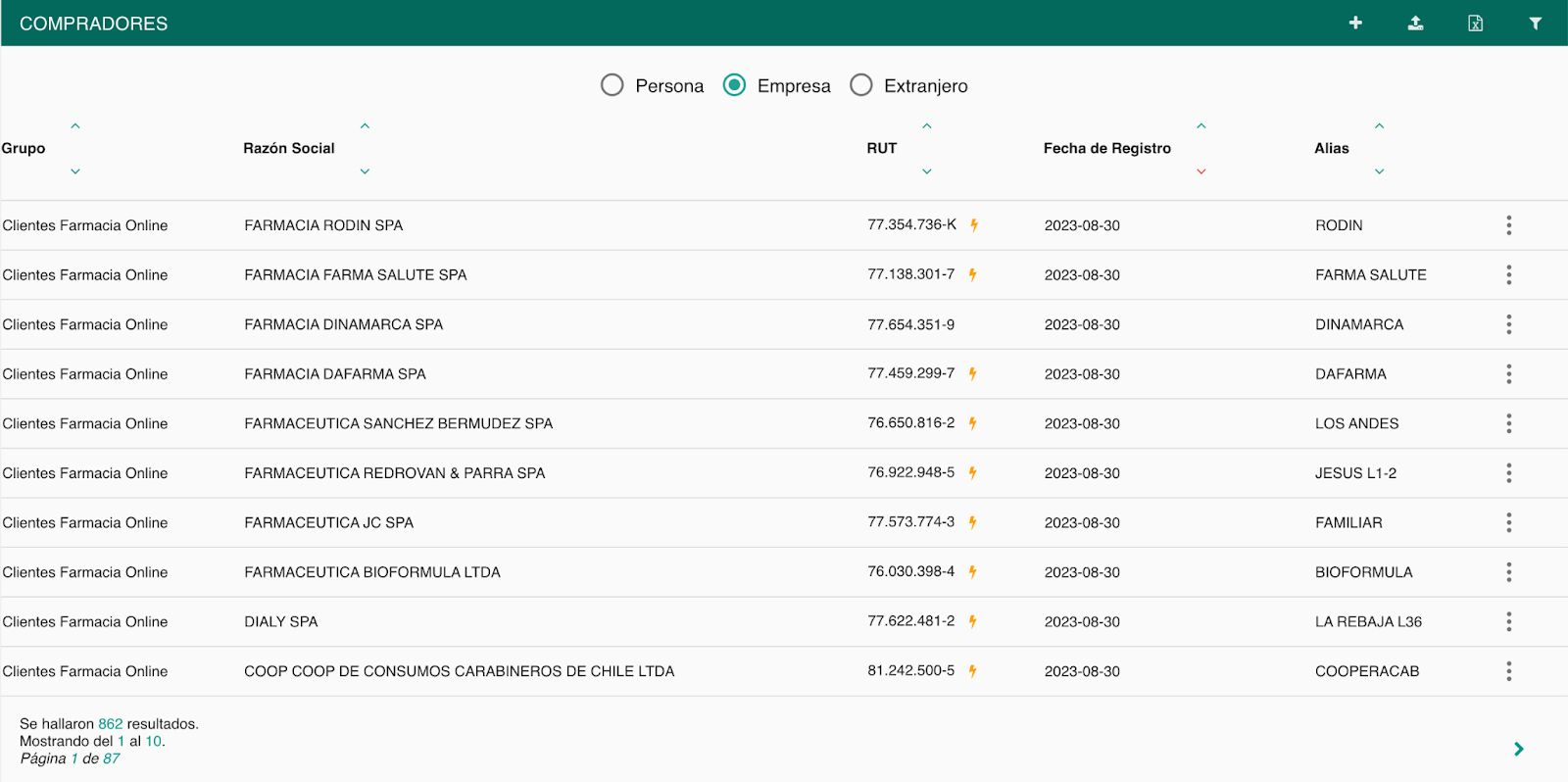Open the three-dot menu for FARMA SALUTE row
This screenshot has height=782, width=1568.
(1508, 274)
